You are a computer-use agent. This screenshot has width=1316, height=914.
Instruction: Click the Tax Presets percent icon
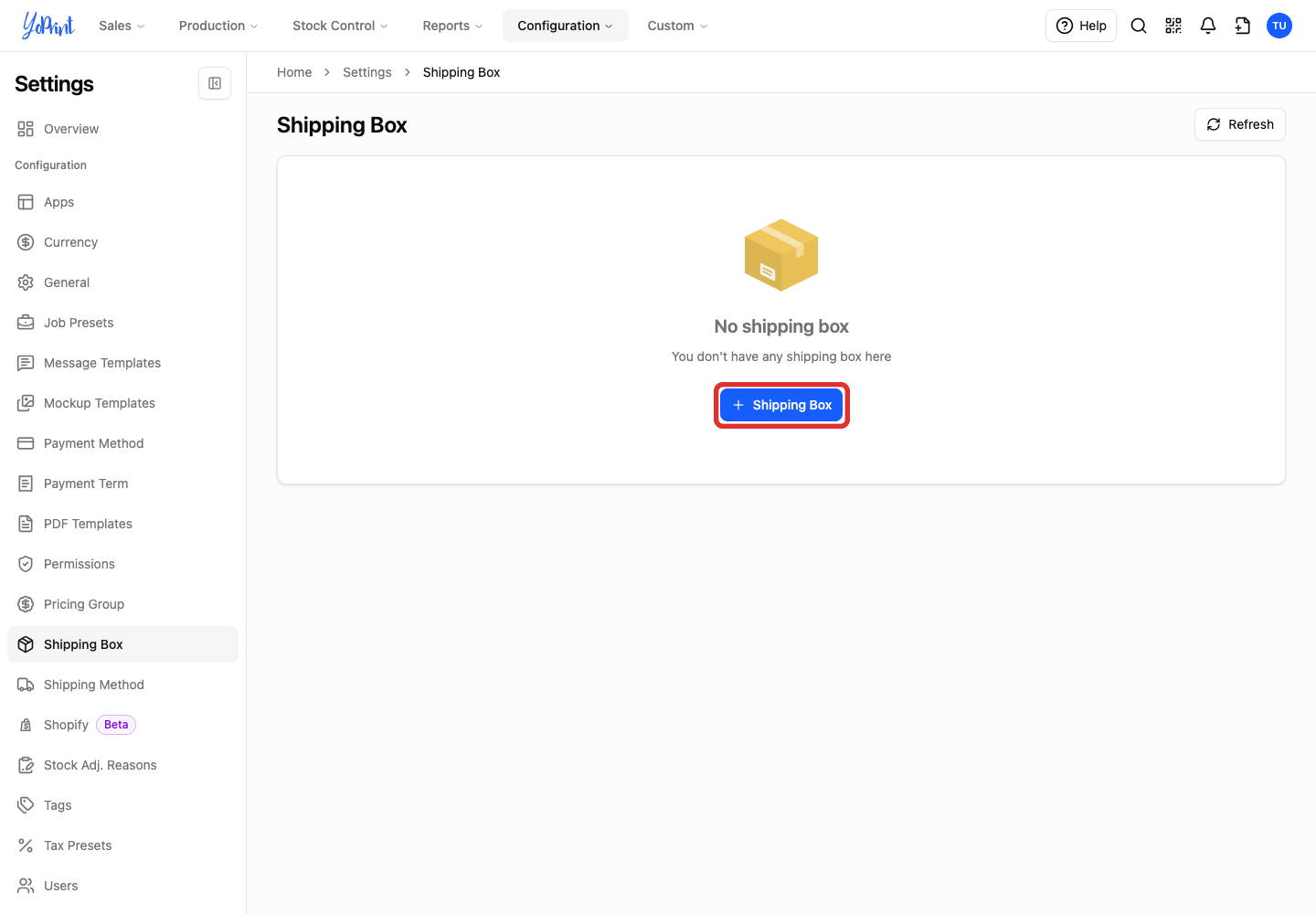26,845
